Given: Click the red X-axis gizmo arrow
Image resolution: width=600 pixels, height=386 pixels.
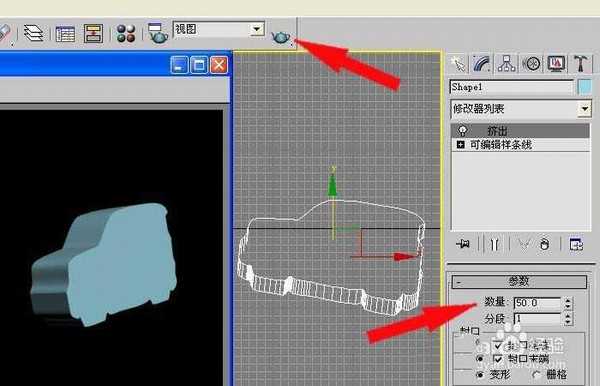Looking at the screenshot, I should (404, 256).
